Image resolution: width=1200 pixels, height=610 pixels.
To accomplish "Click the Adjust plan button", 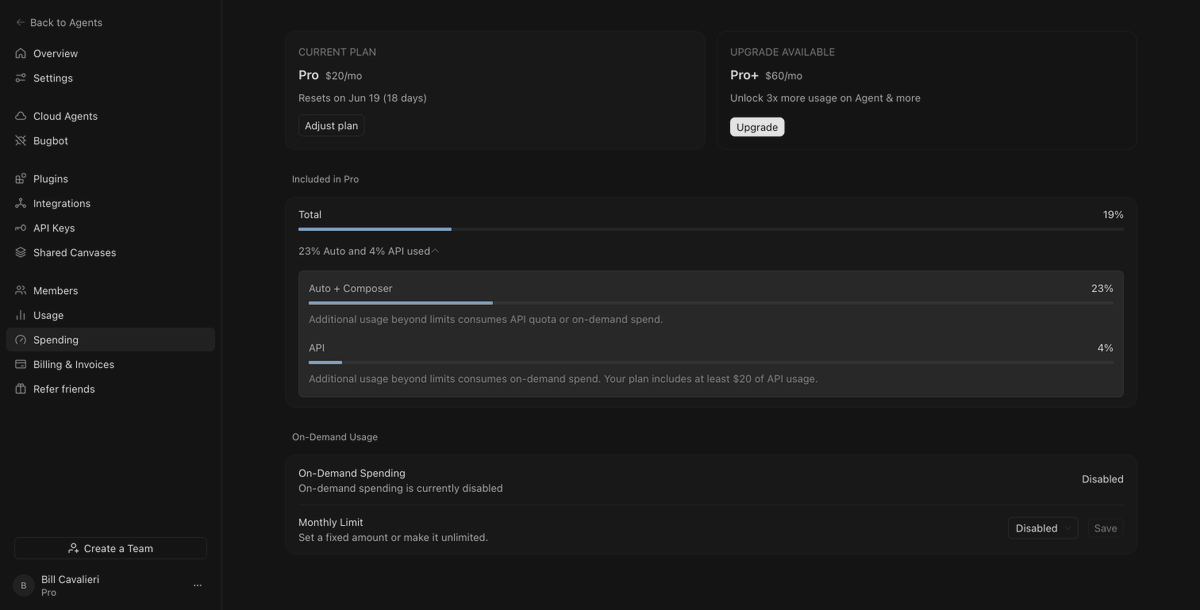I will tap(331, 126).
